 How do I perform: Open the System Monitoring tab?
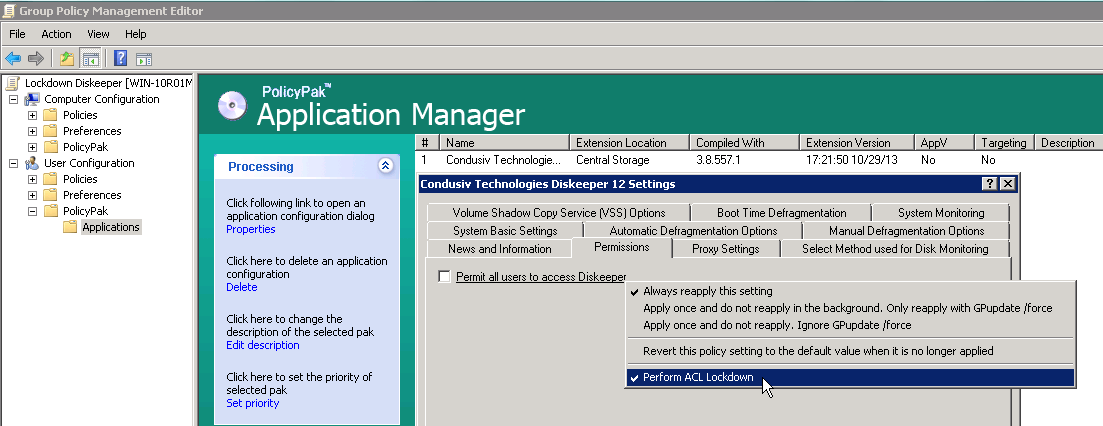tap(941, 213)
